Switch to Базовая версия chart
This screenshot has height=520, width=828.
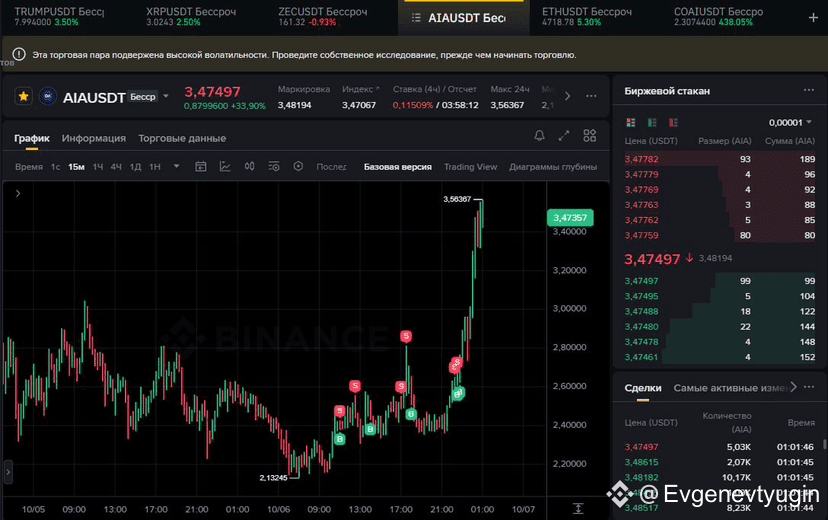pyautogui.click(x=398, y=167)
